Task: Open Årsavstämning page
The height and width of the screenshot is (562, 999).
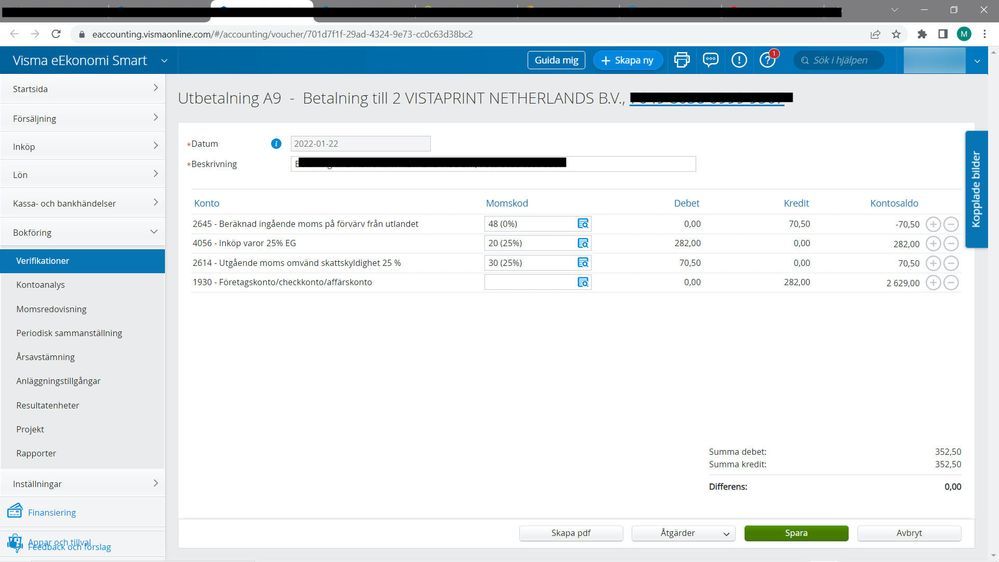Action: pyautogui.click(x=45, y=357)
